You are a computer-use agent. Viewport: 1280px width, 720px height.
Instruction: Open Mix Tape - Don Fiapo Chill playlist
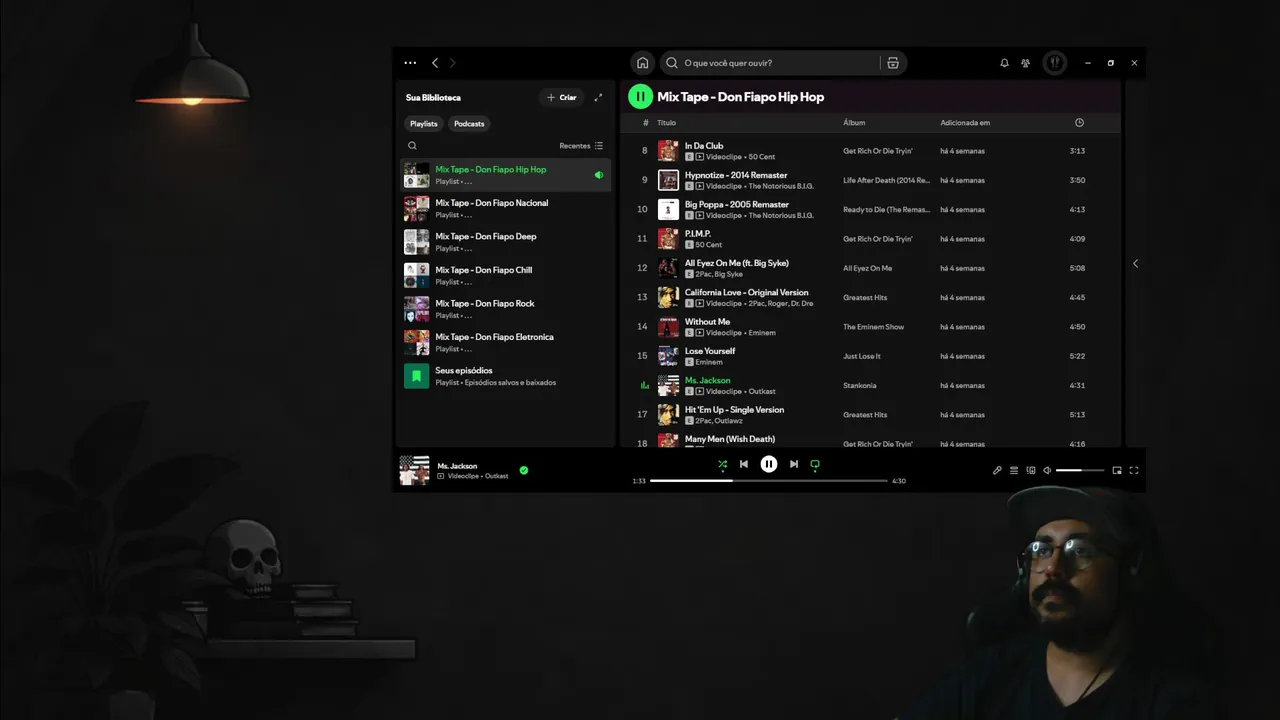point(506,275)
